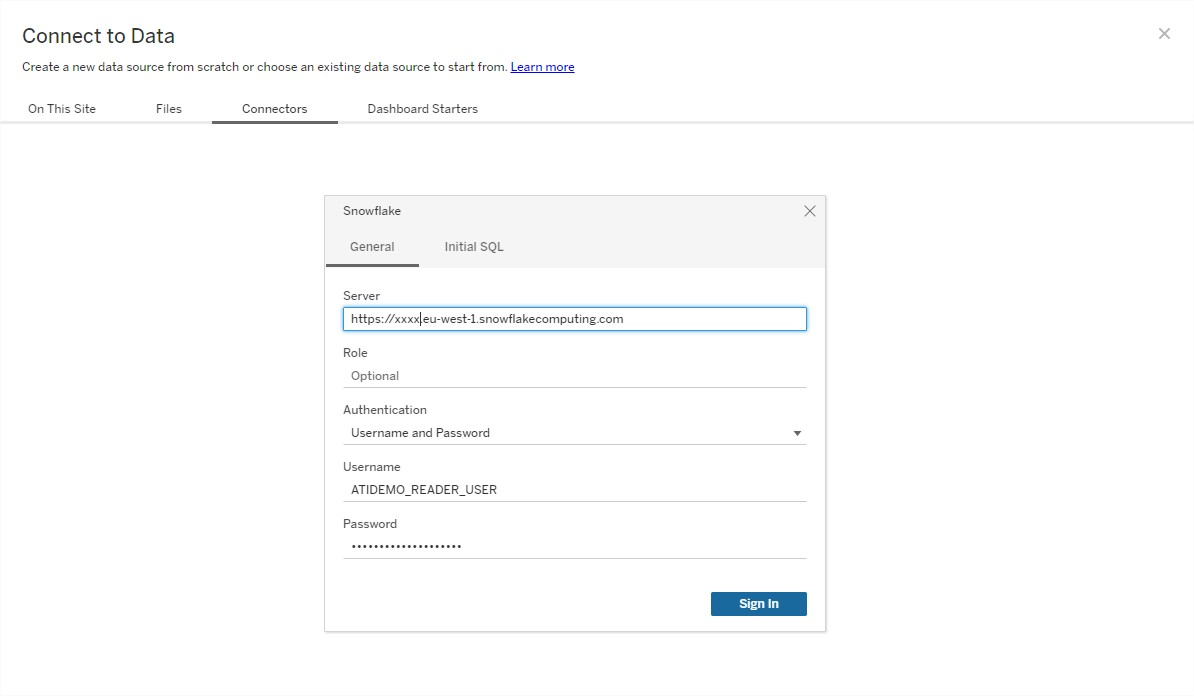Click the Connect to Data heading
The width and height of the screenshot is (1194, 696).
coord(98,36)
